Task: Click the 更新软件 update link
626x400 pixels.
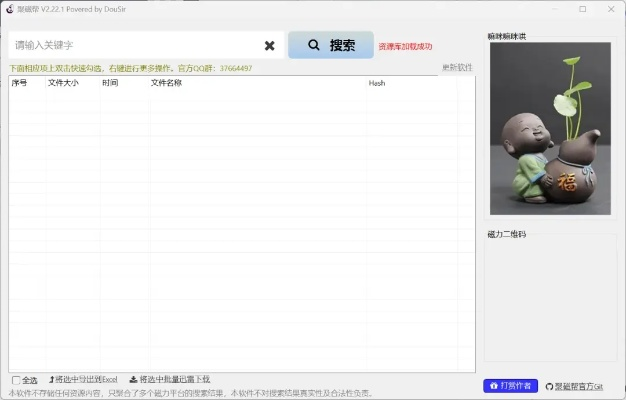Action: pyautogui.click(x=457, y=68)
